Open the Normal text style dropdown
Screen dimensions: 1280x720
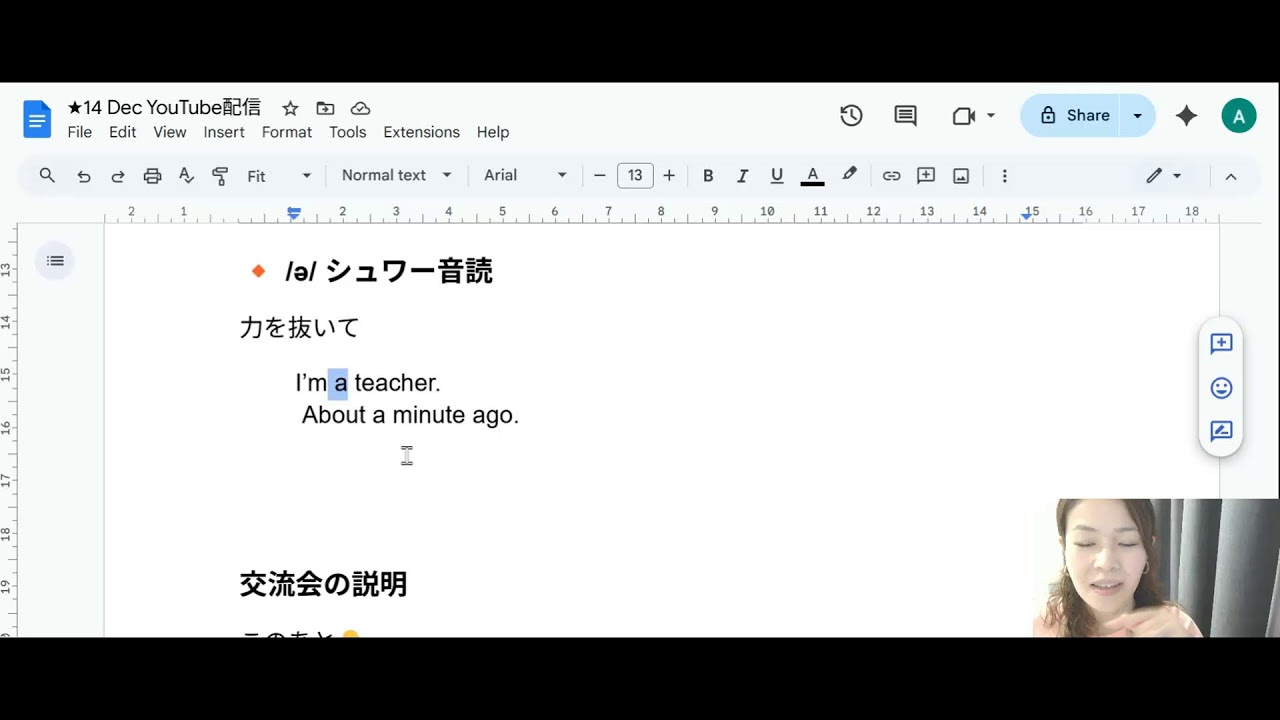click(396, 176)
